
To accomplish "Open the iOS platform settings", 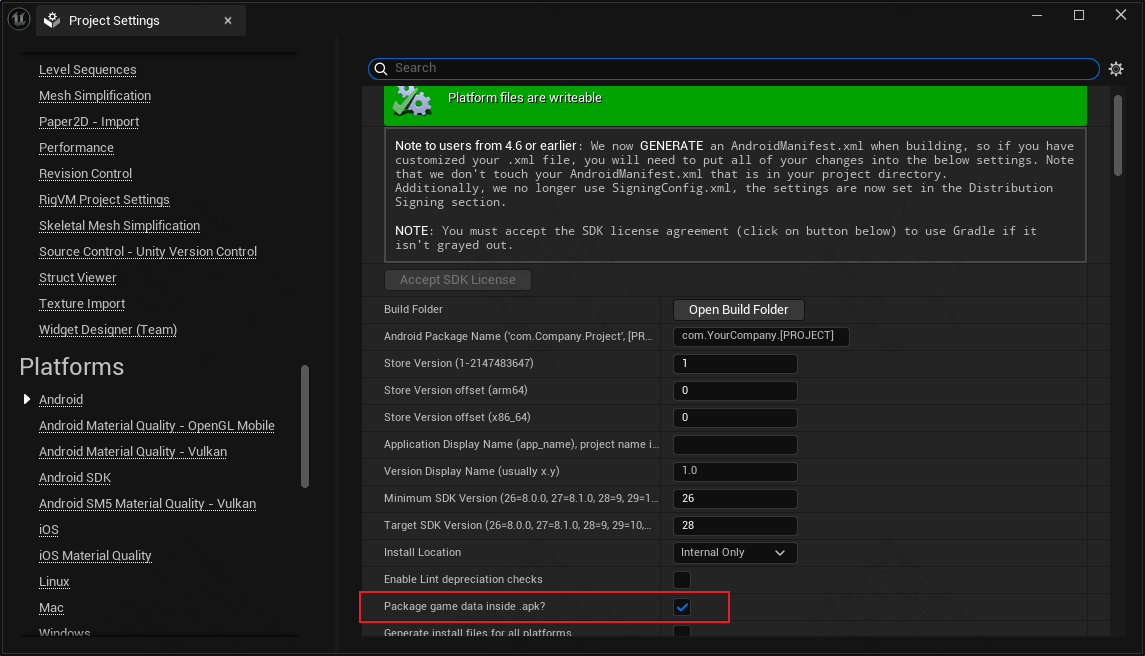I will click(48, 529).
